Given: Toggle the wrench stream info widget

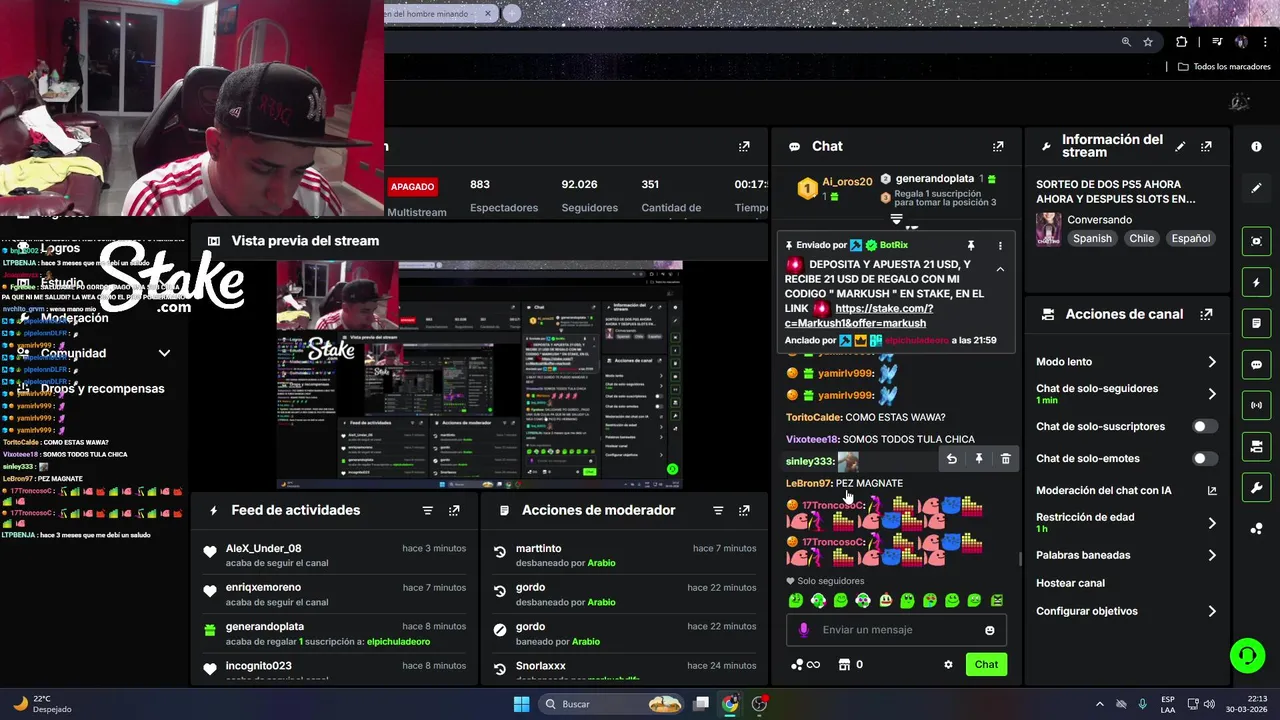Looking at the screenshot, I should (x=1256, y=487).
